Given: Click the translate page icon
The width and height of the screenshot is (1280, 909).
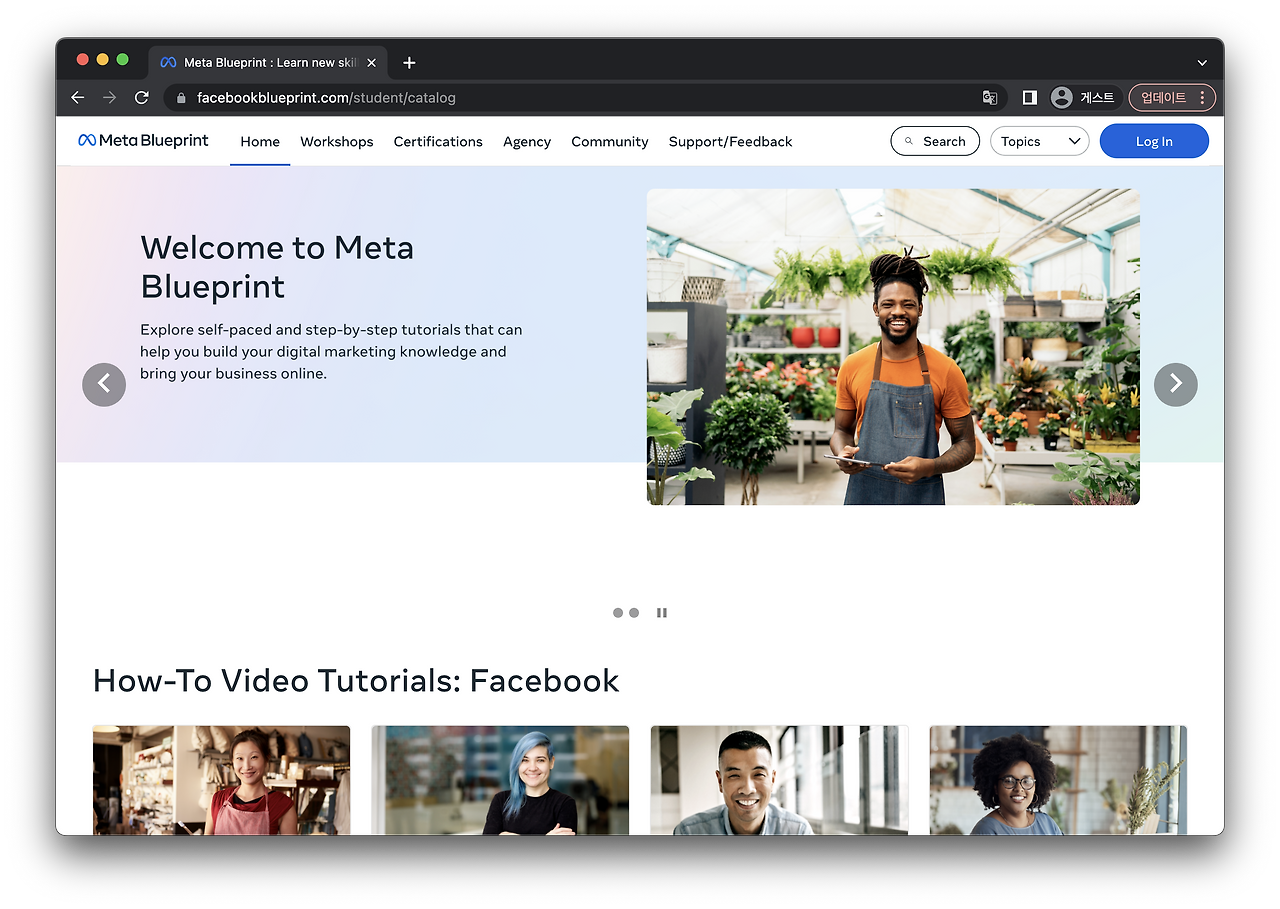Looking at the screenshot, I should coord(990,97).
